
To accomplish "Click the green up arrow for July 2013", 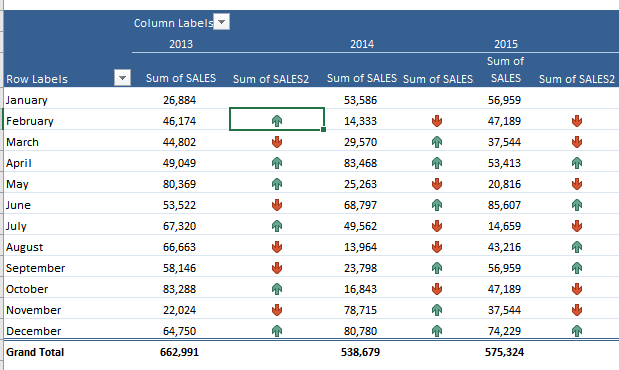I will click(x=277, y=225).
